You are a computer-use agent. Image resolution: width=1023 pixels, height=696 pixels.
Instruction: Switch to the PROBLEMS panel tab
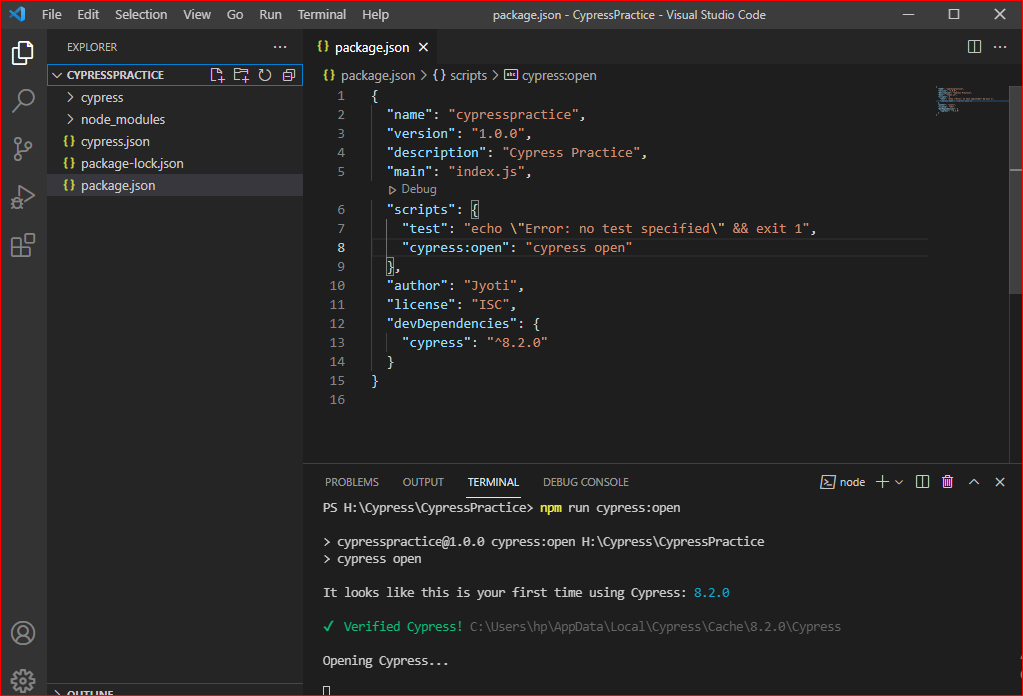(352, 482)
